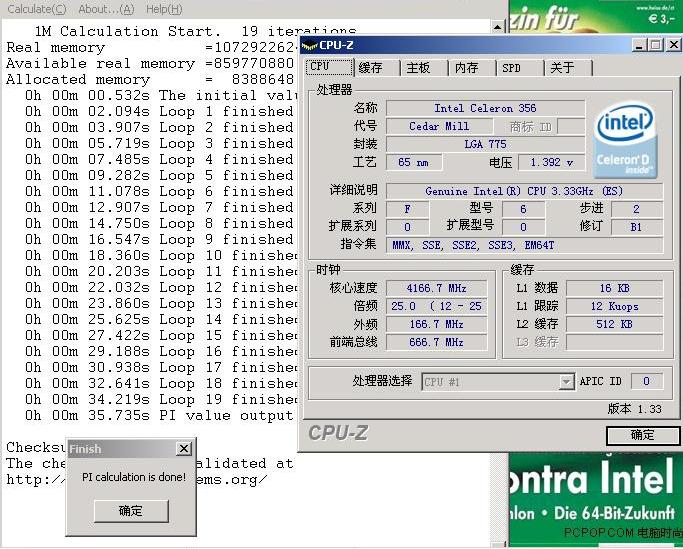683x549 pixels.
Task: Click the 型号 model value 6
Action: pyautogui.click(x=523, y=209)
